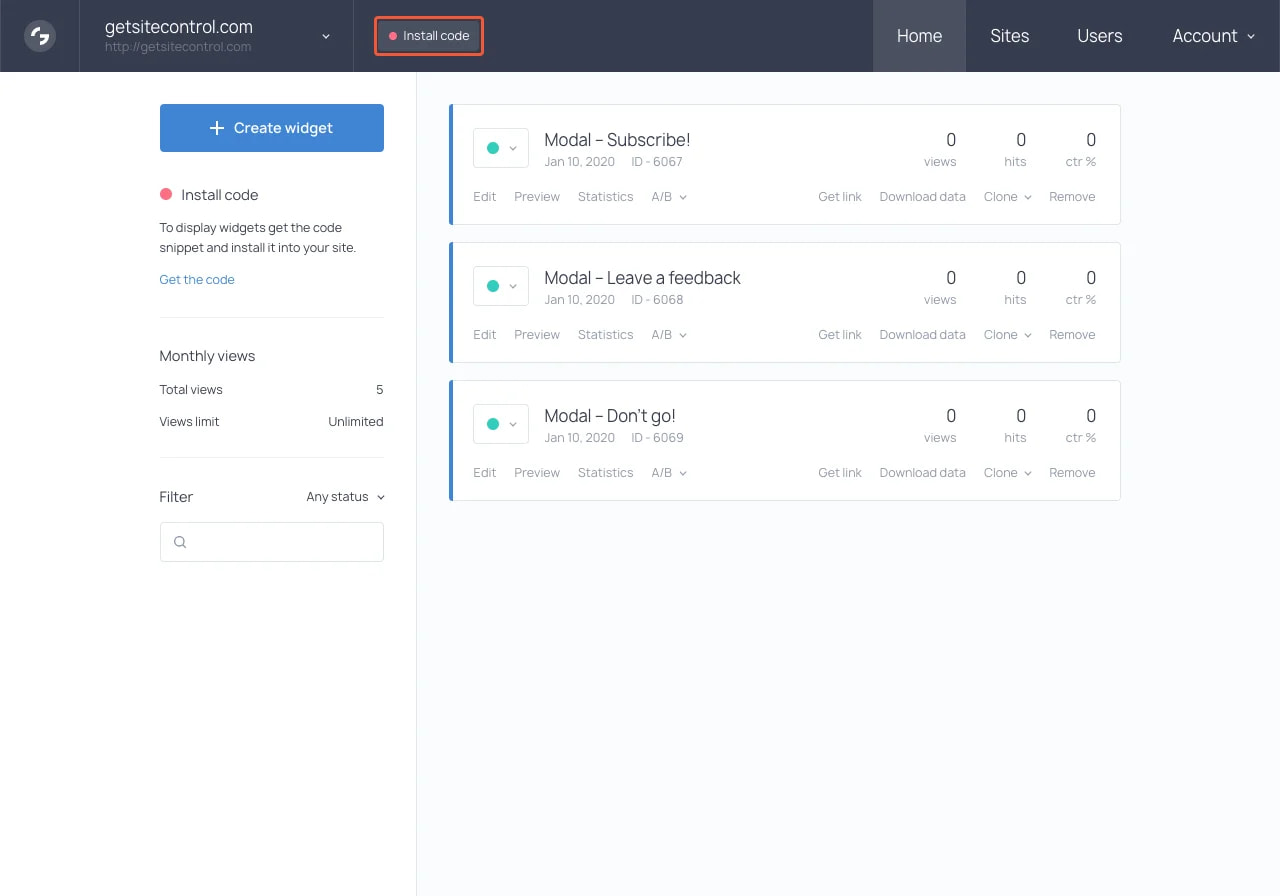Download data for Modal – Don't go!
1280x896 pixels.
[x=923, y=473]
